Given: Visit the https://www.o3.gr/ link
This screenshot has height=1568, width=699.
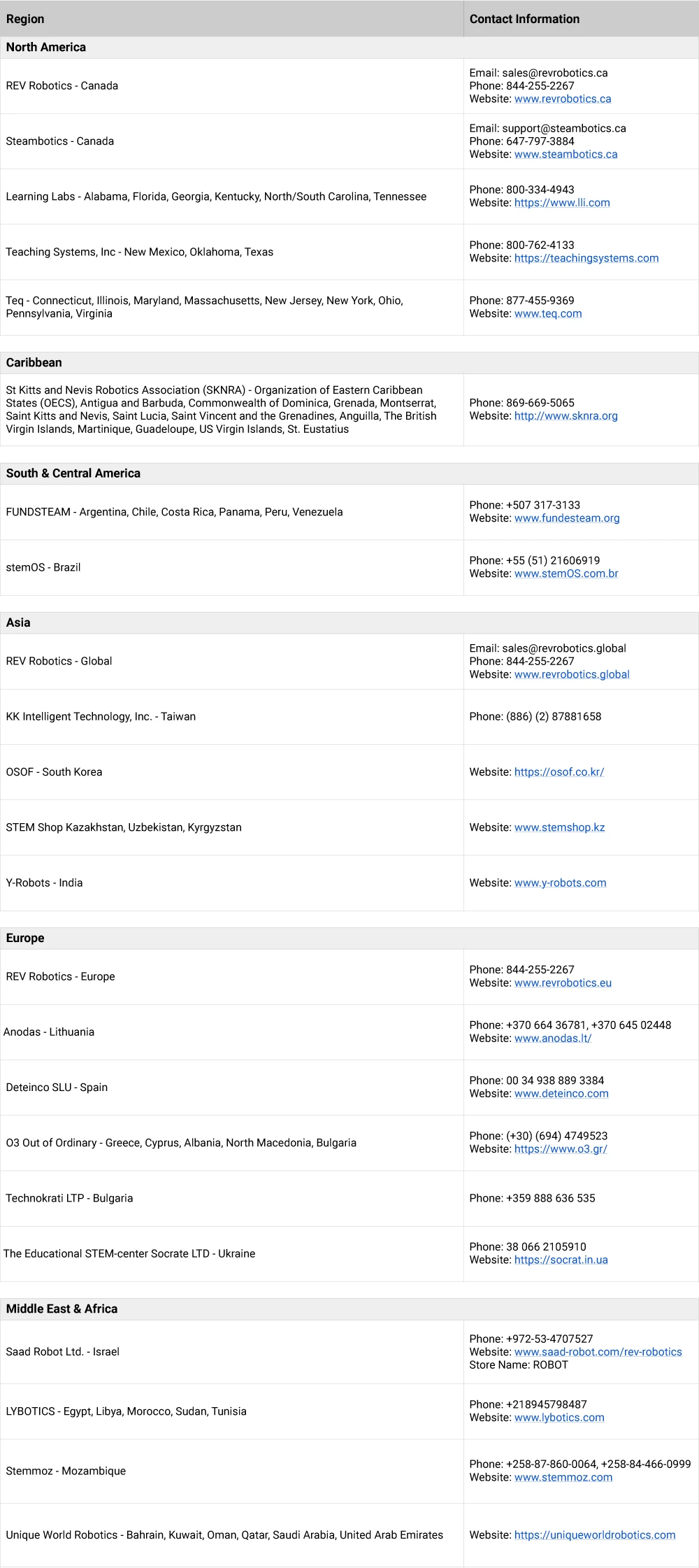Looking at the screenshot, I should (x=561, y=1149).
